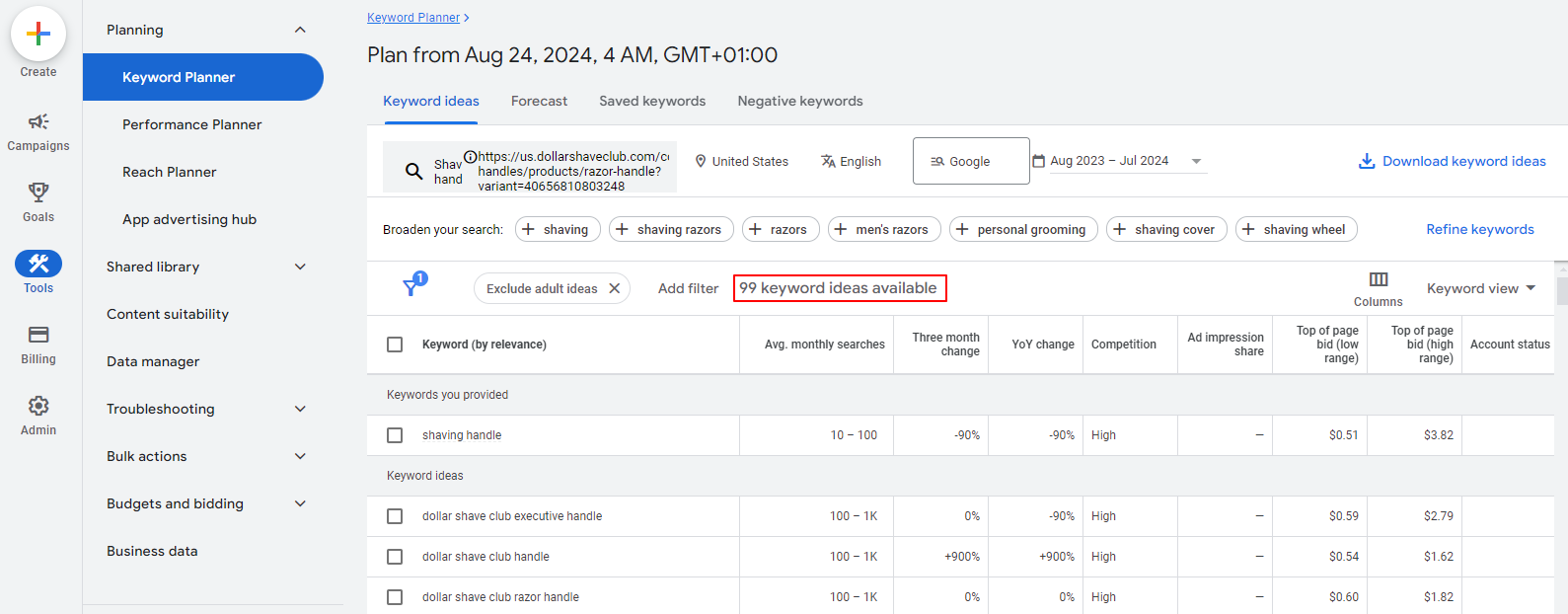Screen dimensions: 1568x614
Task: Click Download keyword ideas
Action: pyautogui.click(x=1464, y=161)
